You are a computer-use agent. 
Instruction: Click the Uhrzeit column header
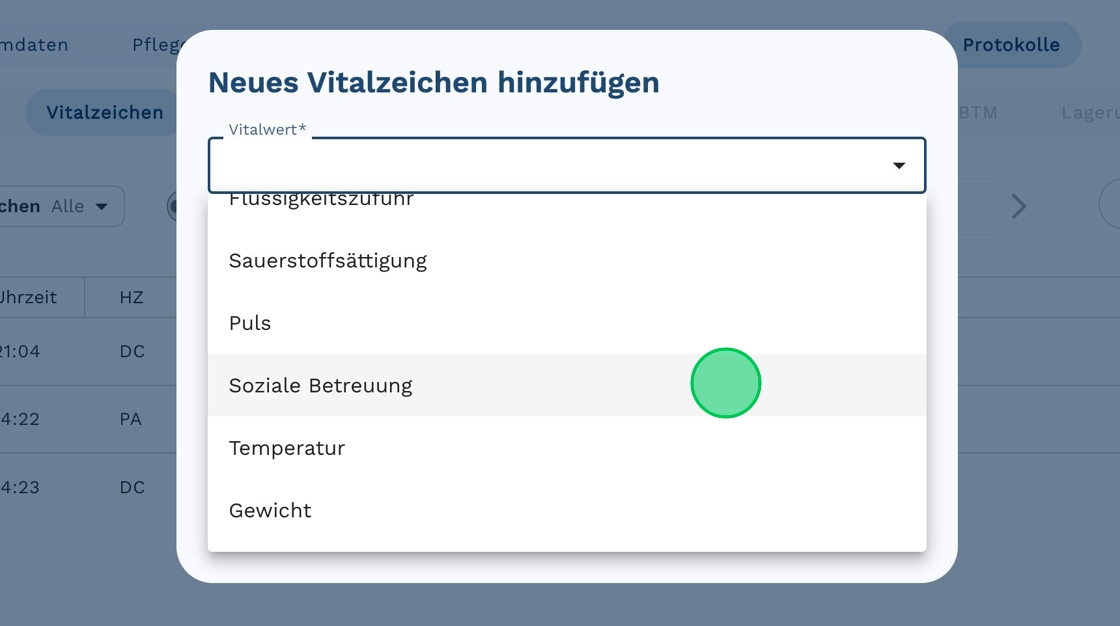(28, 297)
